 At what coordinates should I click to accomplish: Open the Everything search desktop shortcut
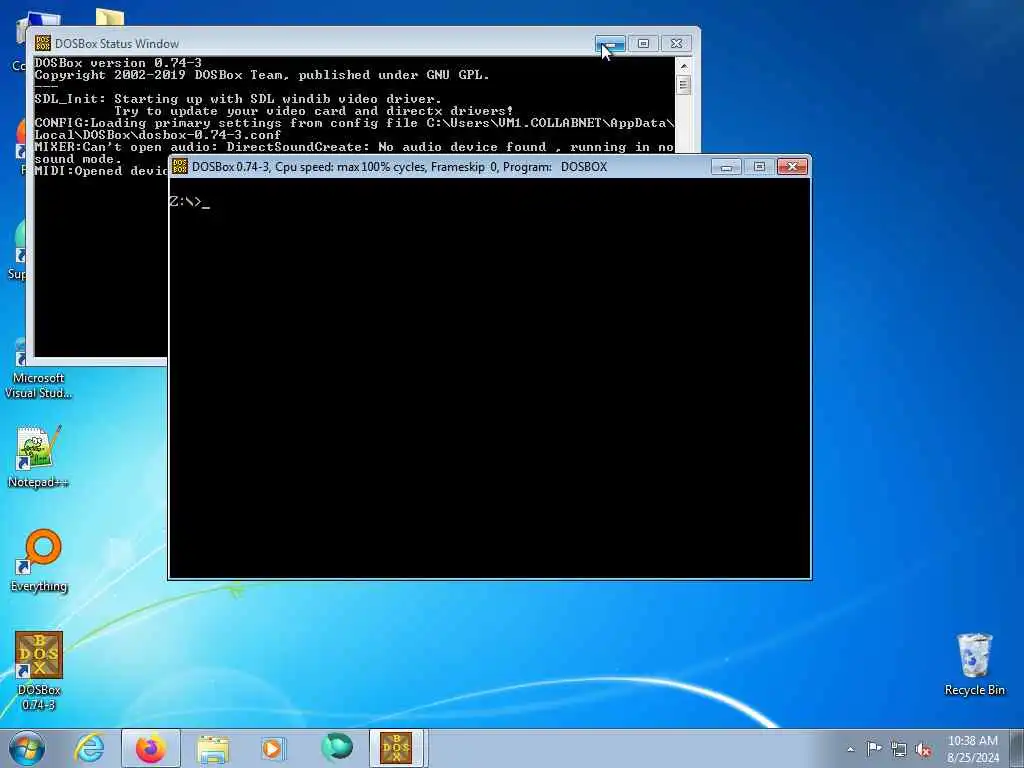pyautogui.click(x=39, y=560)
